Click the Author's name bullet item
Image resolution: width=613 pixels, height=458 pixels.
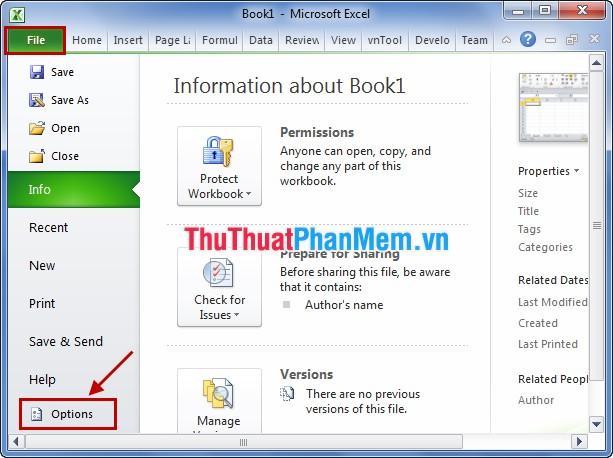344,305
